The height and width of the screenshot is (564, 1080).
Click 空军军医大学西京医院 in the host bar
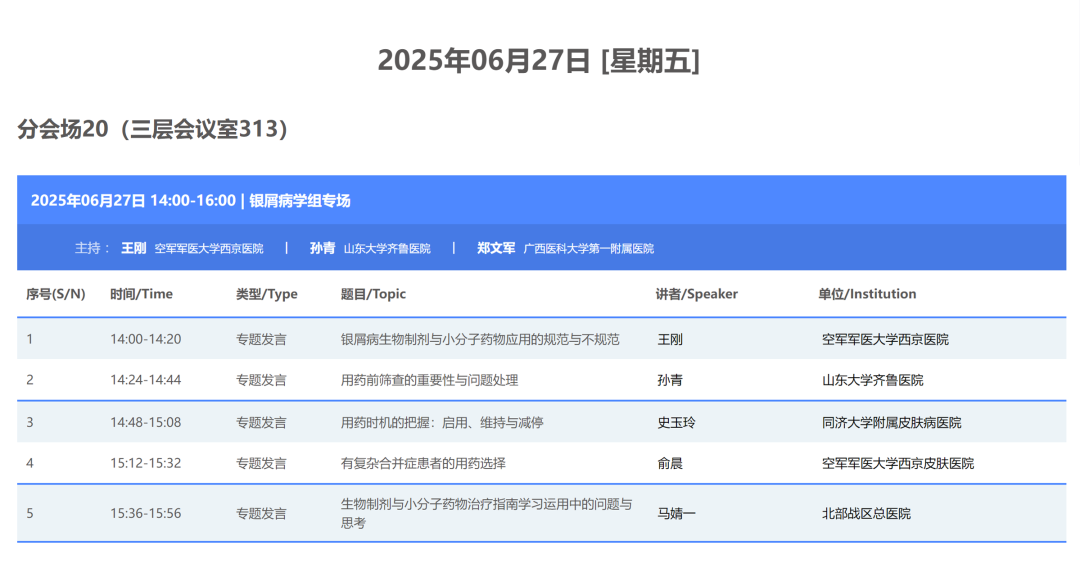209,249
